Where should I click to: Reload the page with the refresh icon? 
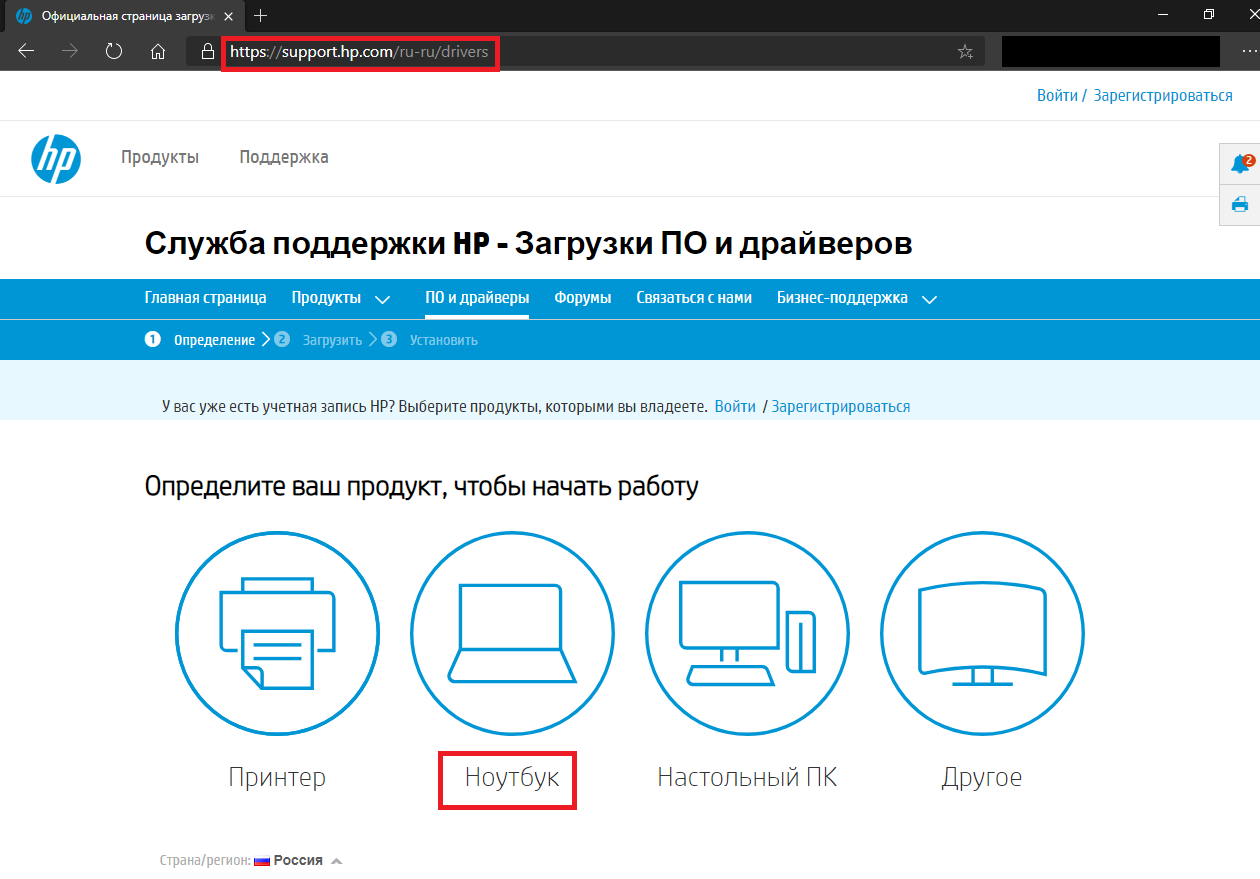tap(114, 51)
